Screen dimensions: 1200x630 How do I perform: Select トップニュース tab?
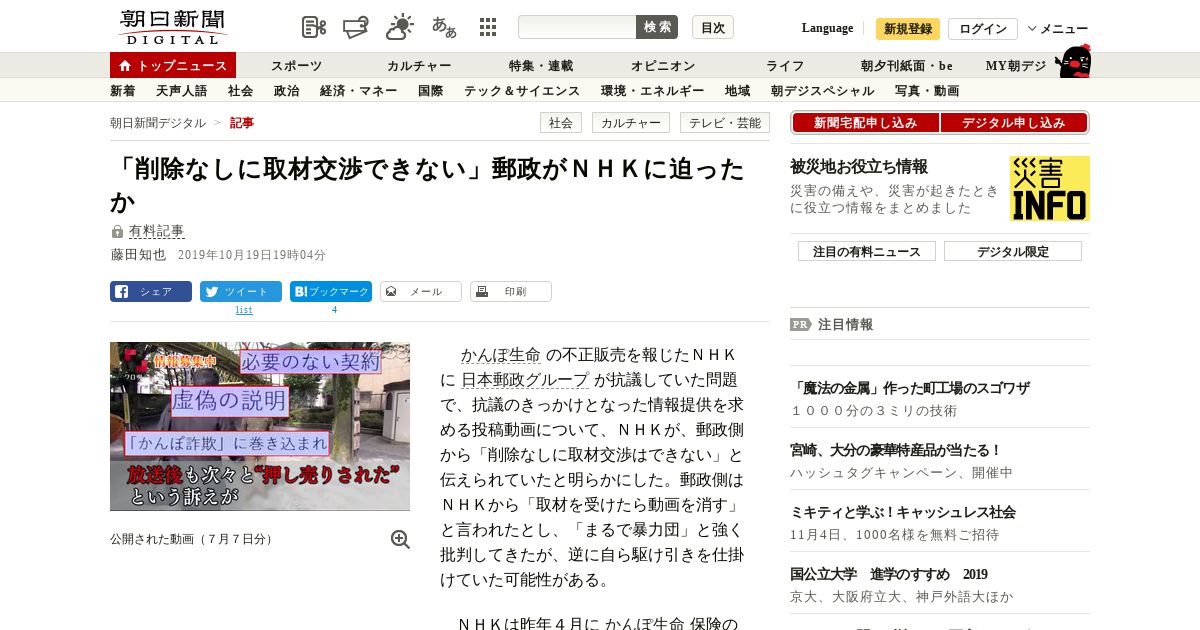tap(173, 65)
